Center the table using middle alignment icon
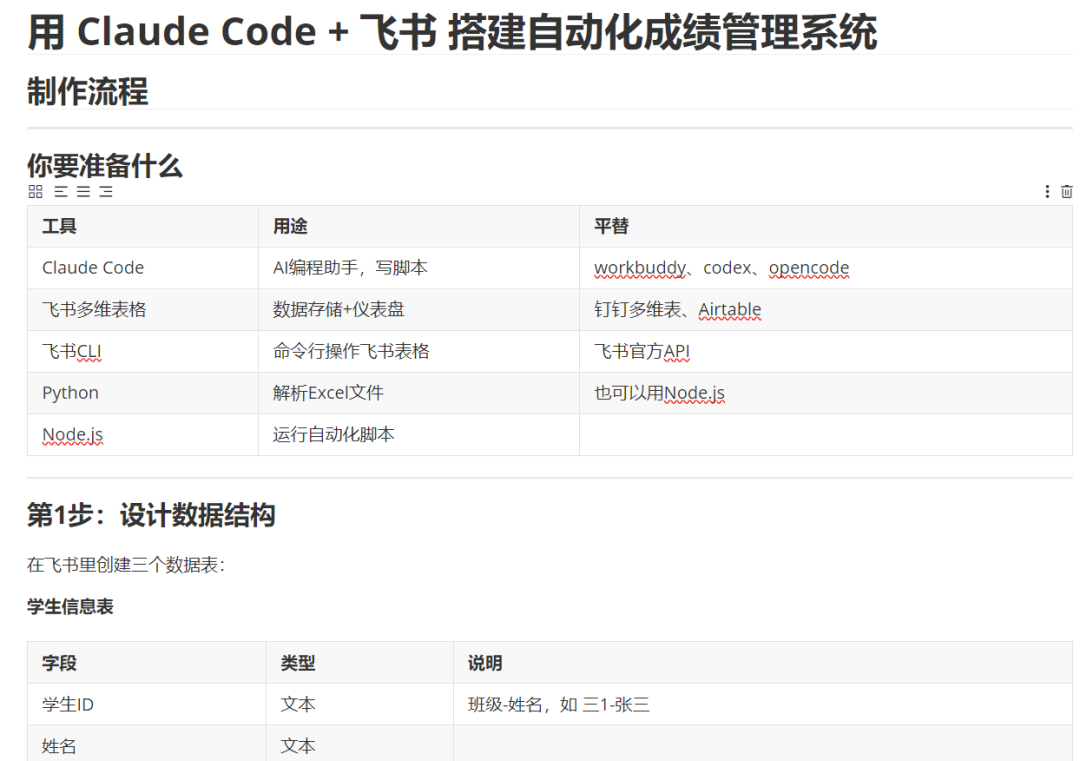 pyautogui.click(x=83, y=191)
